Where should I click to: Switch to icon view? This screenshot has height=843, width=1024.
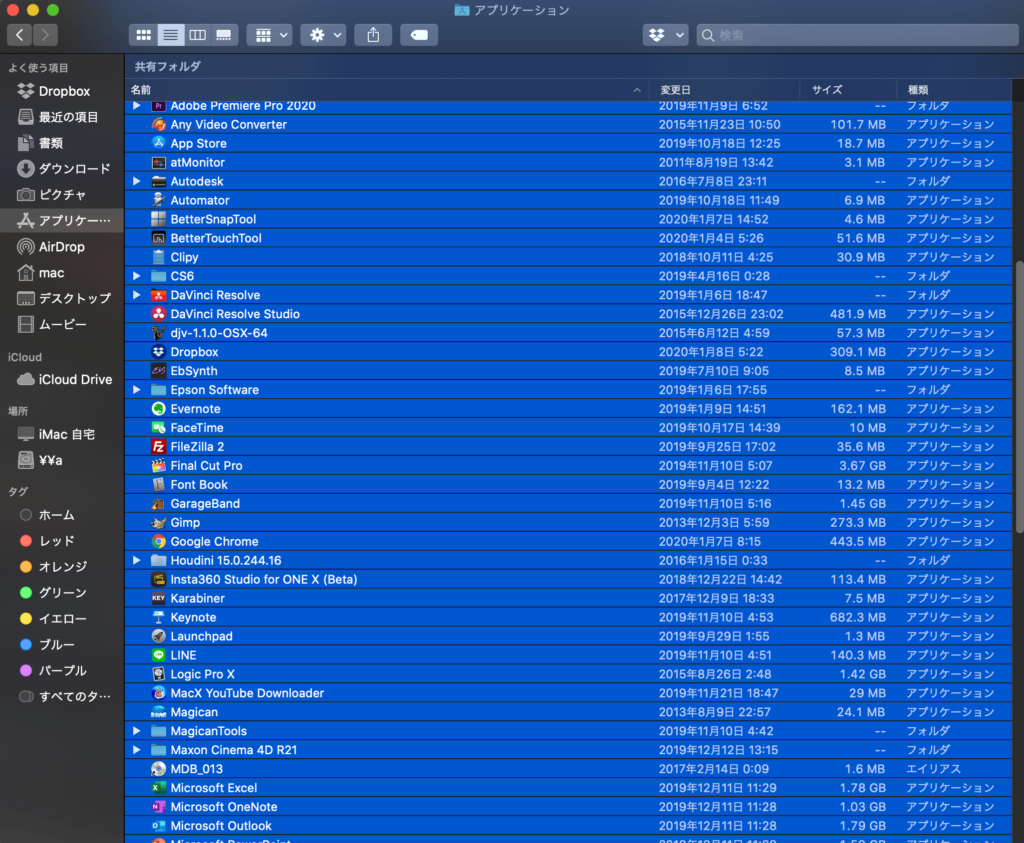point(143,35)
